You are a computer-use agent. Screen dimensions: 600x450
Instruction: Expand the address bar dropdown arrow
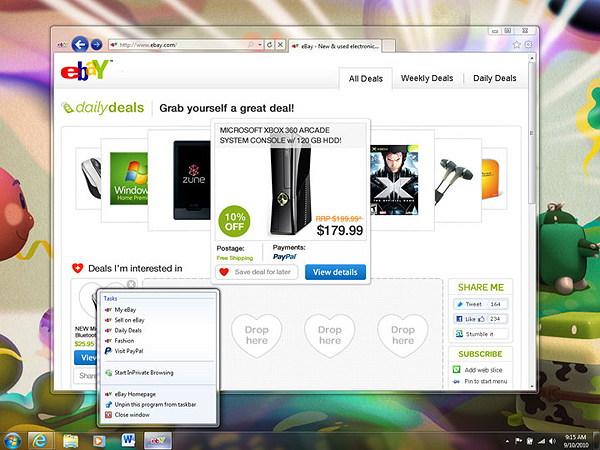pos(260,45)
